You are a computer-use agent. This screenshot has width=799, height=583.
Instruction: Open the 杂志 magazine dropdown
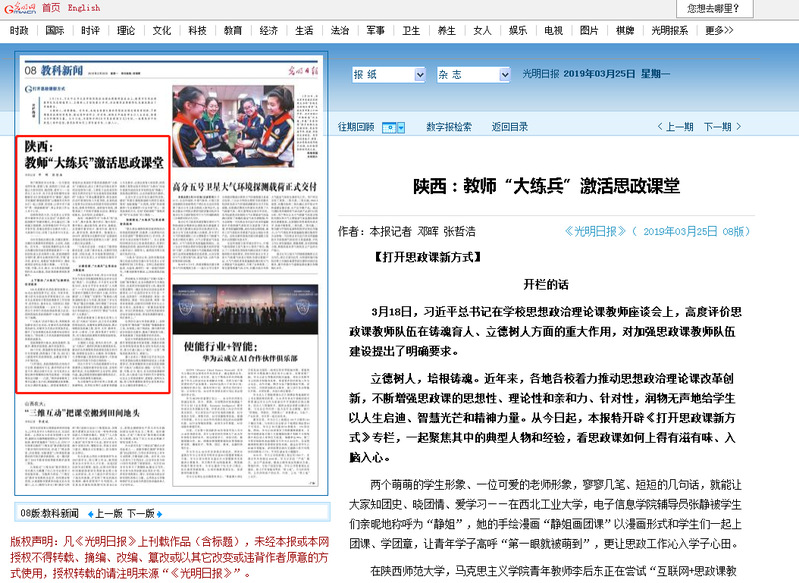click(x=474, y=74)
